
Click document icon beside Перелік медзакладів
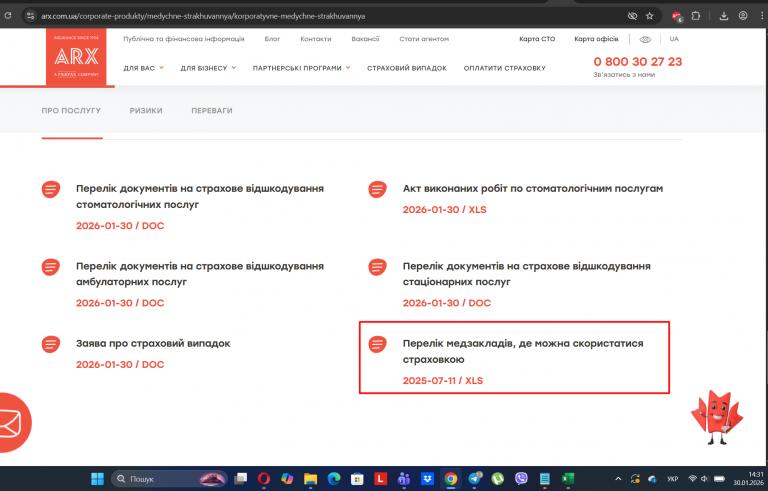378,344
